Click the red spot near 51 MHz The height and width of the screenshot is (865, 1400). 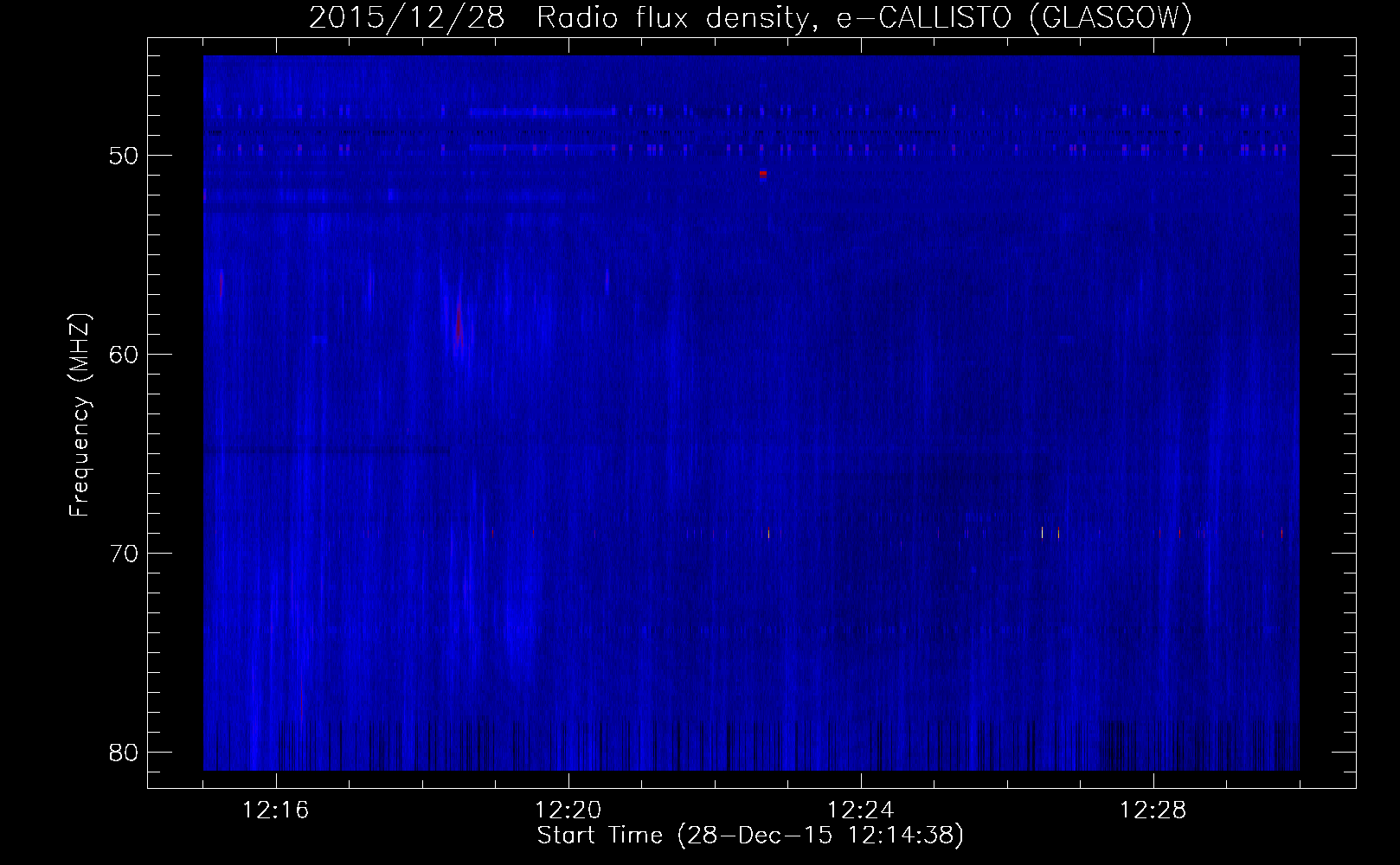(762, 174)
